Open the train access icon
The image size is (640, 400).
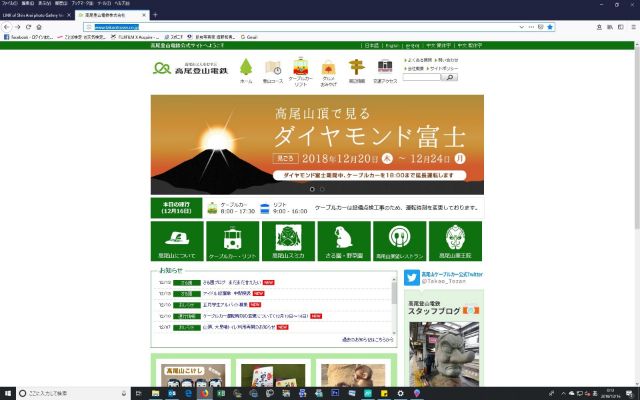(385, 68)
